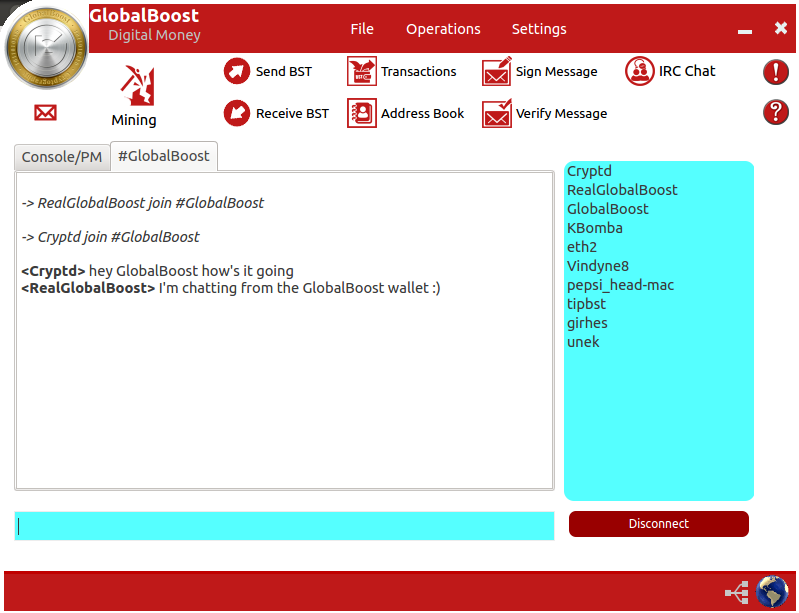Click the Verify Message checkmark icon

[x=497, y=113]
